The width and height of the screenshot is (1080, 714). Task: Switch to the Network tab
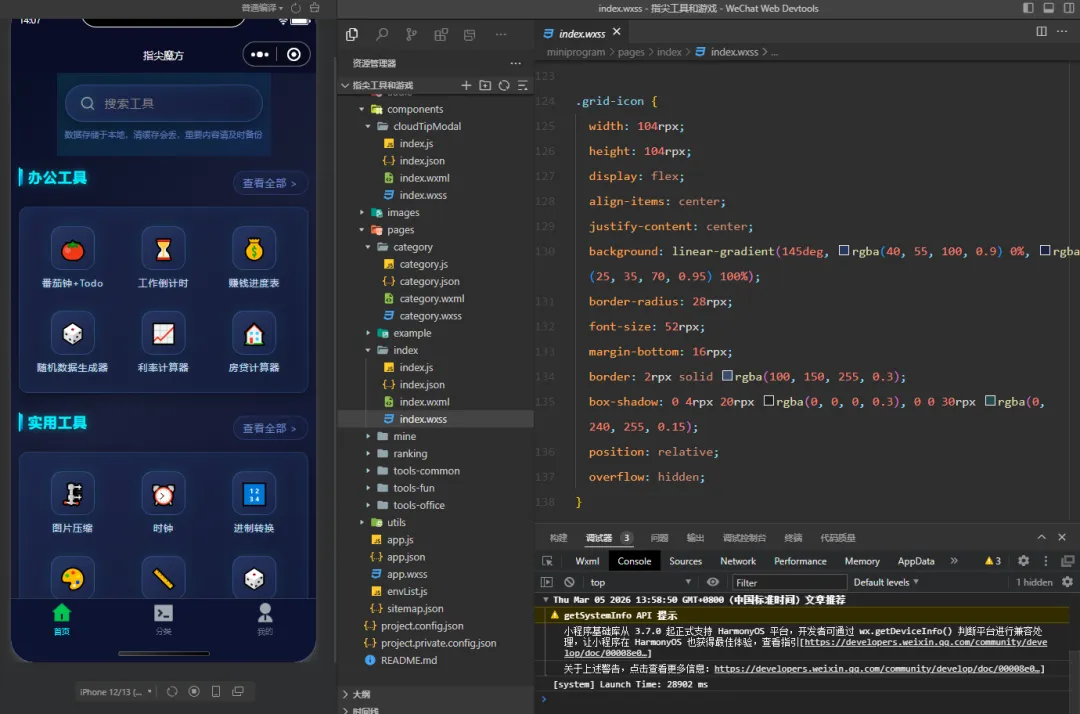(738, 561)
